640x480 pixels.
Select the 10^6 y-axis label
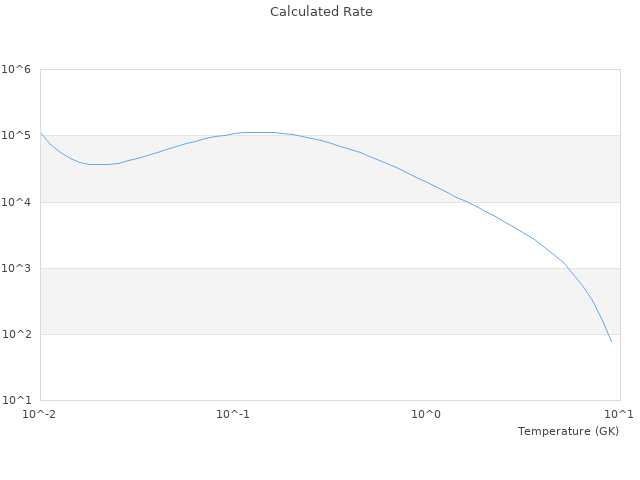16,69
